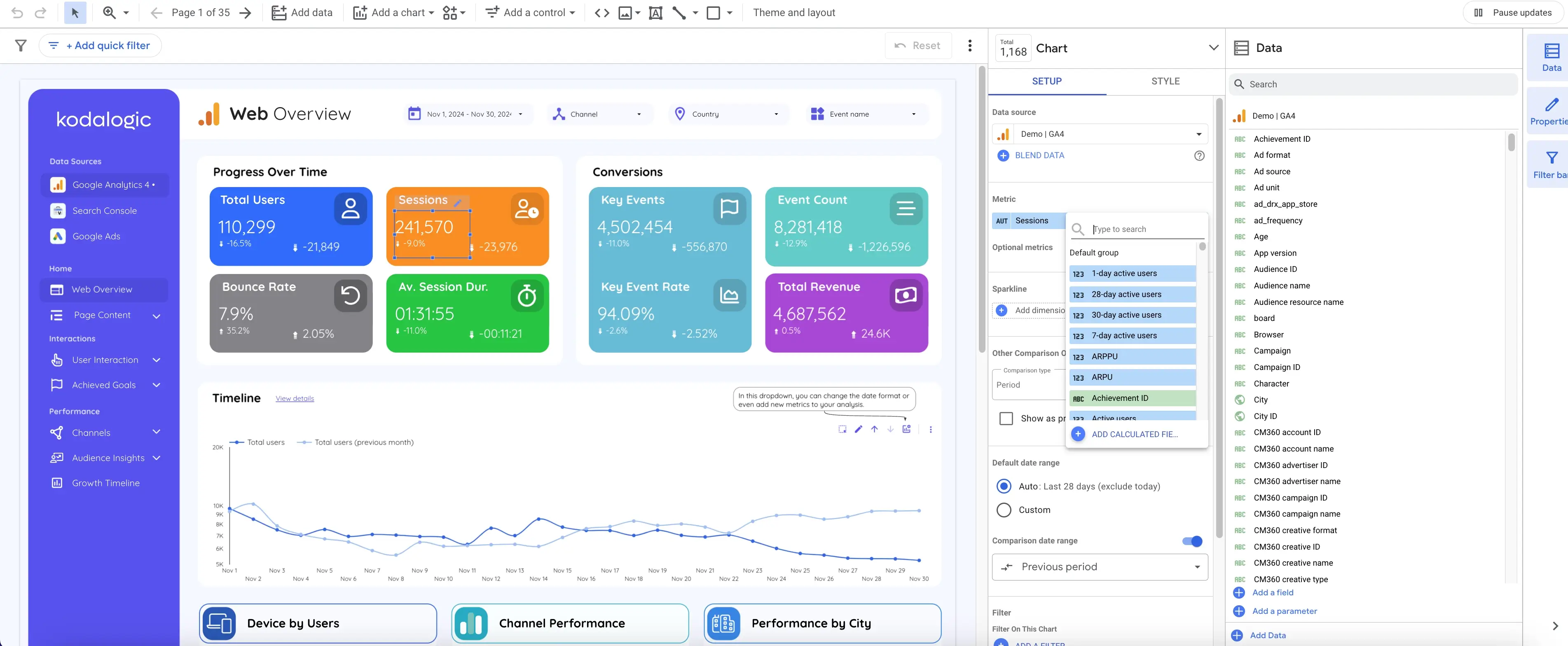Open the Add a control dropdown

click(530, 13)
